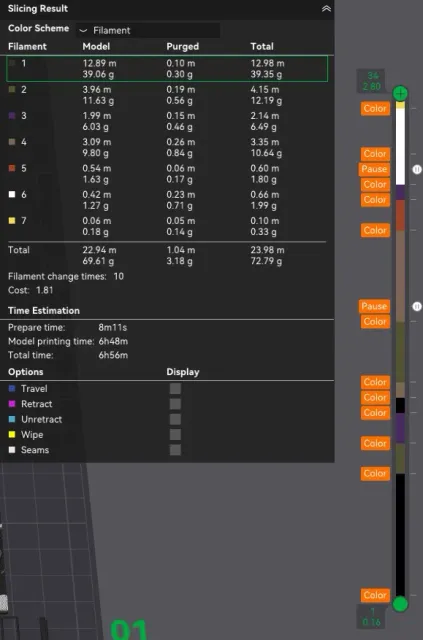Toggle the Retract display checkbox
Screen dimensions: 423x640
point(176,404)
